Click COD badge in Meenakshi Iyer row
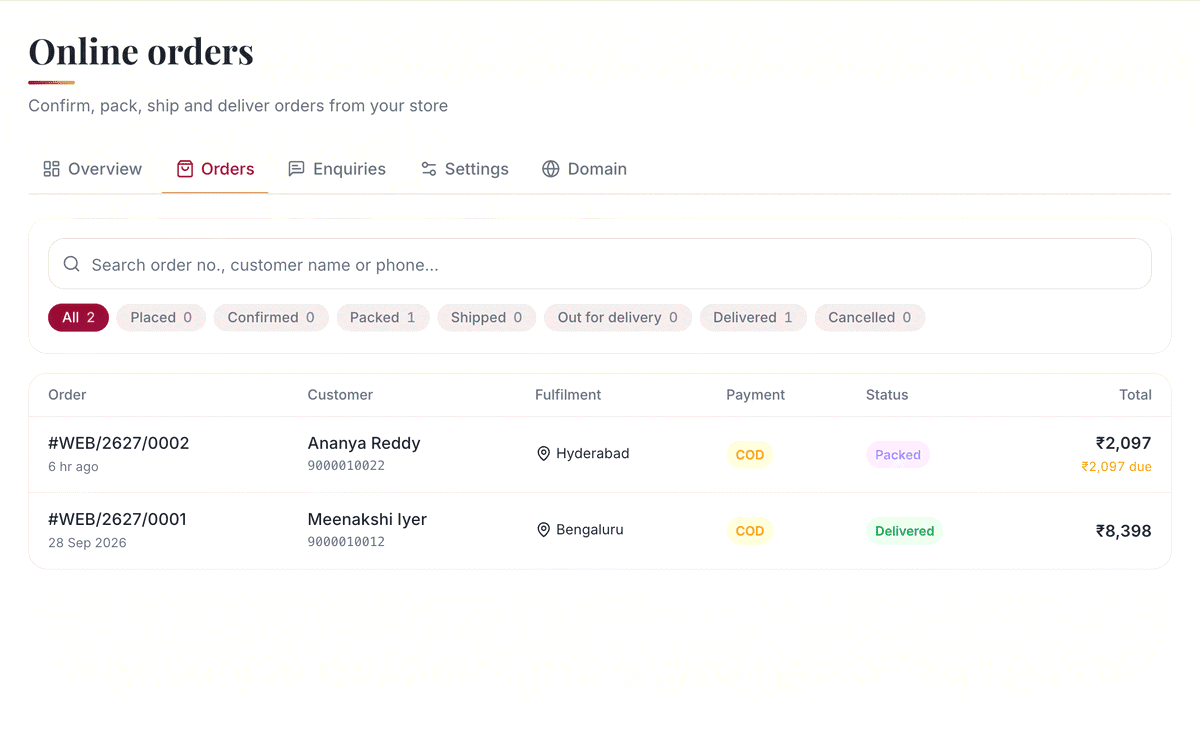Image resolution: width=1200 pixels, height=750 pixels. (x=750, y=531)
